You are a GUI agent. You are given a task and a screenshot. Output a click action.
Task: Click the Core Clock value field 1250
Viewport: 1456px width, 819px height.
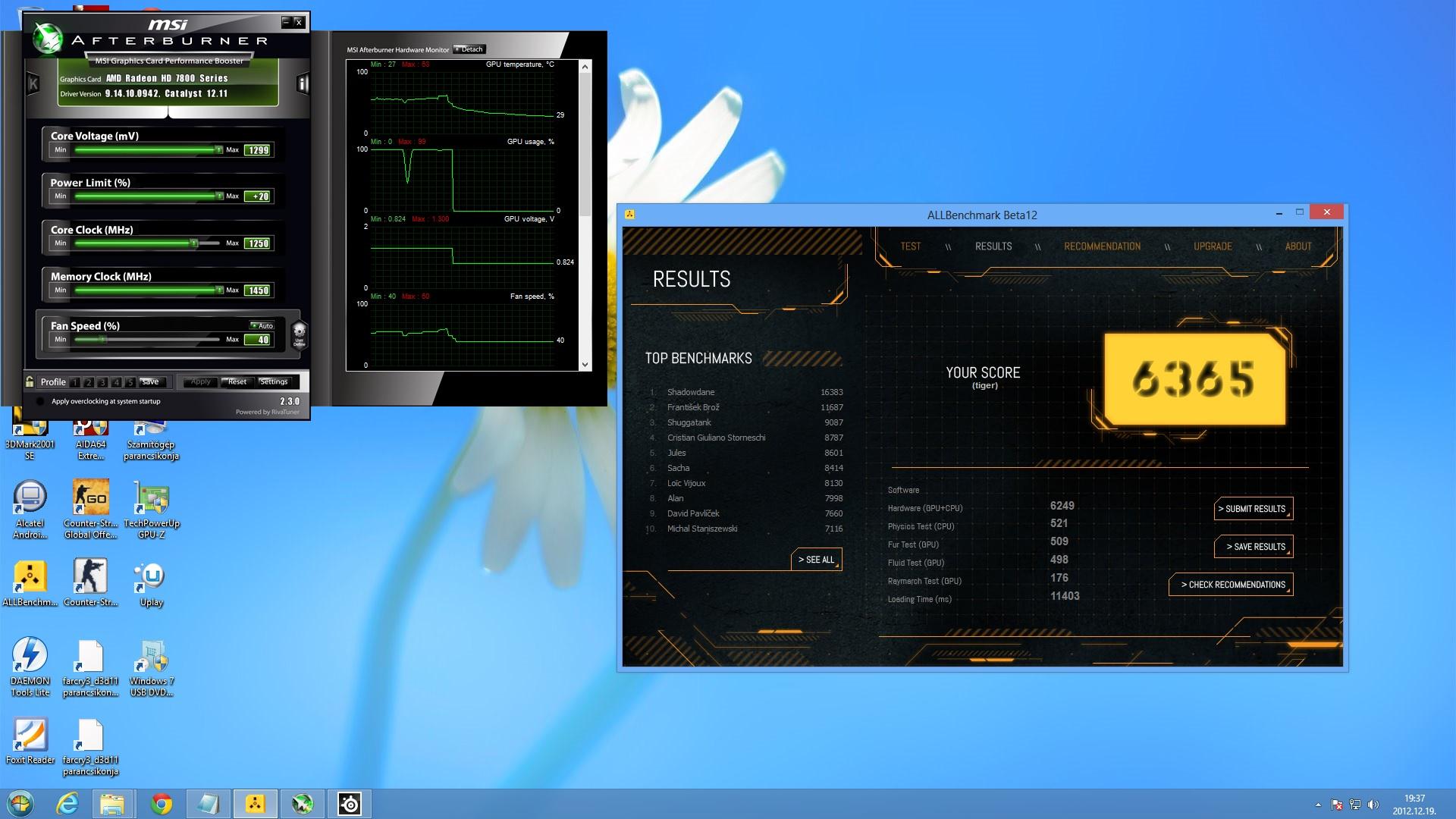coord(258,243)
